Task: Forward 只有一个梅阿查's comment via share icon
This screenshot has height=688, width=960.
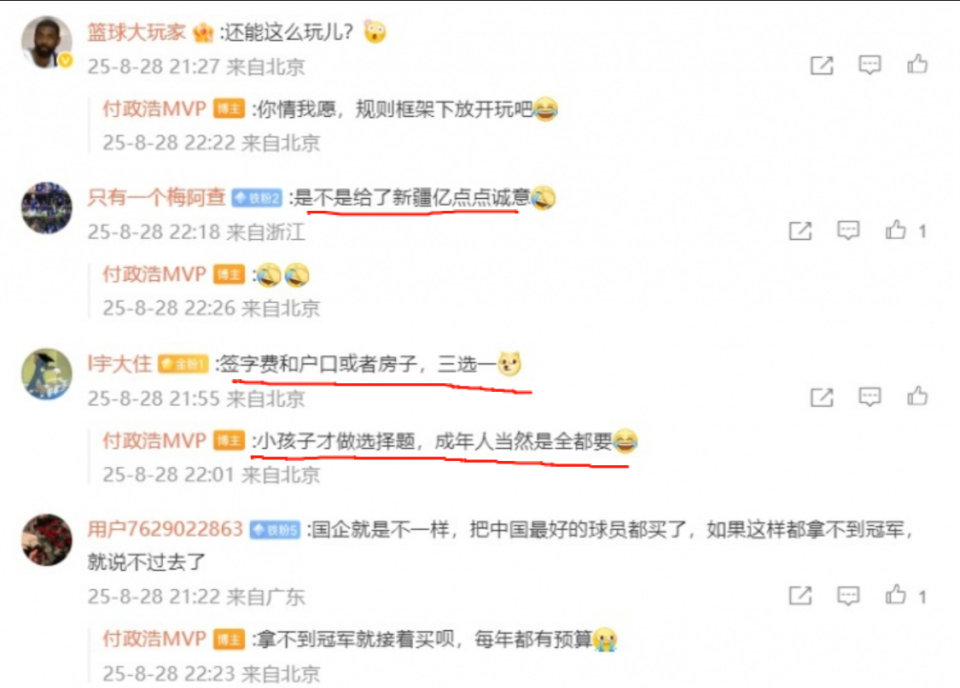Action: coord(800,231)
